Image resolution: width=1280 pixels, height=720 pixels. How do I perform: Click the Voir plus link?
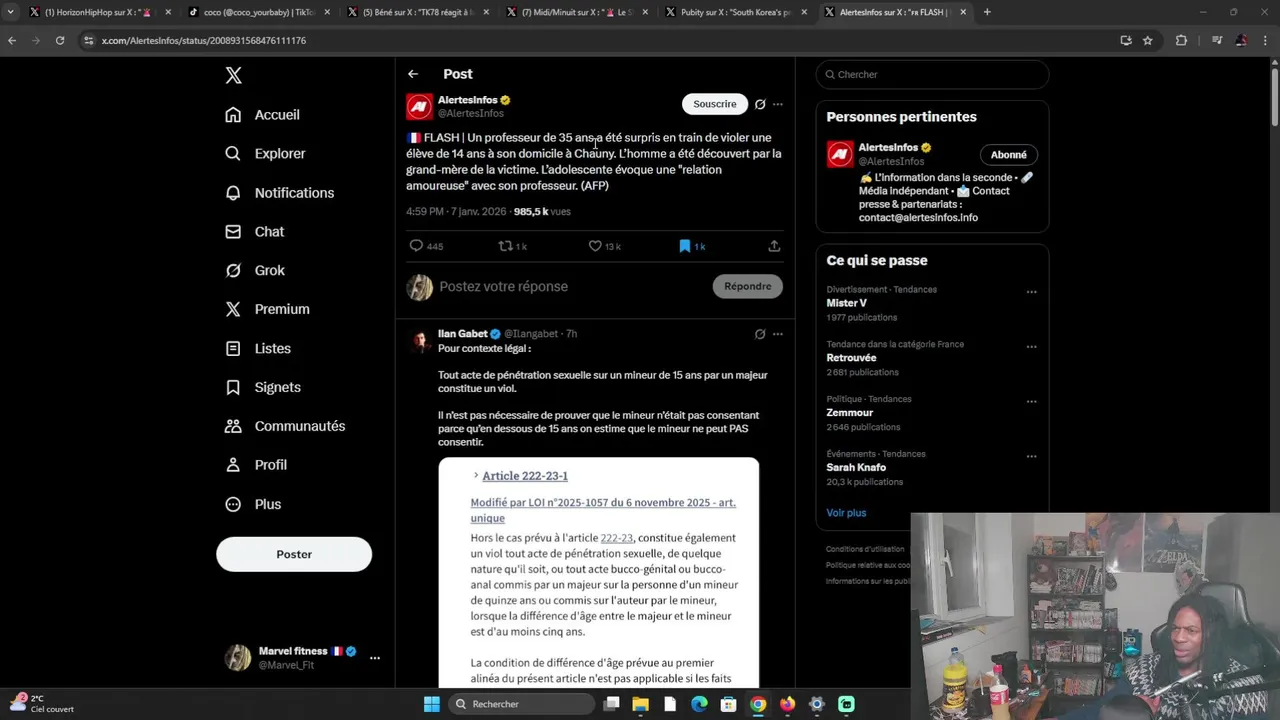pyautogui.click(x=846, y=513)
